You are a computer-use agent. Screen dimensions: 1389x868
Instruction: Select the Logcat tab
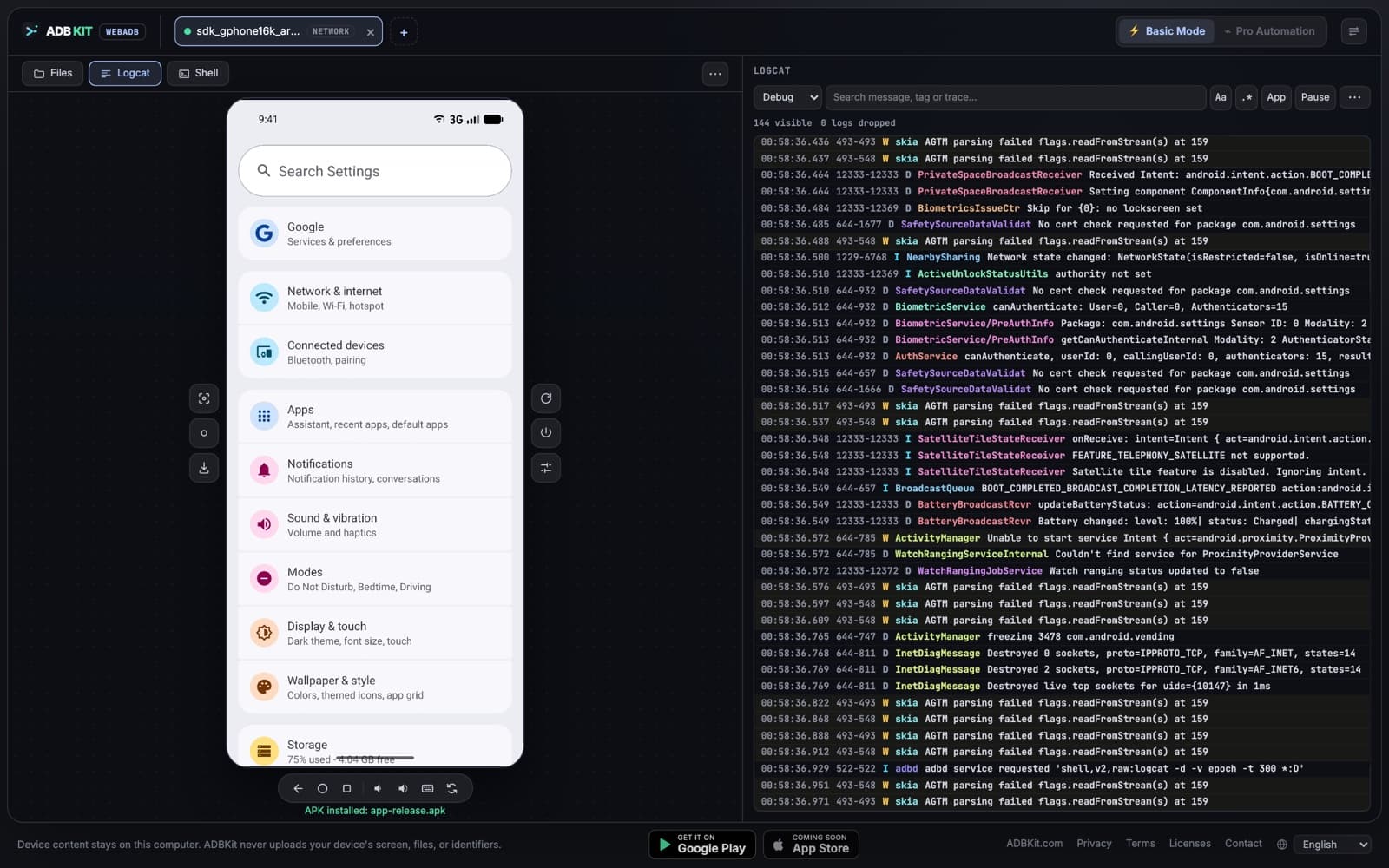[125, 73]
